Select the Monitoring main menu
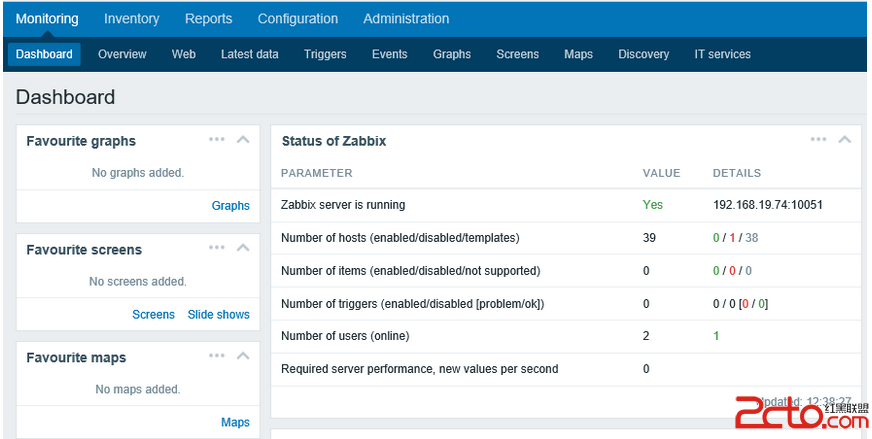This screenshot has height=439, width=872. (47, 18)
